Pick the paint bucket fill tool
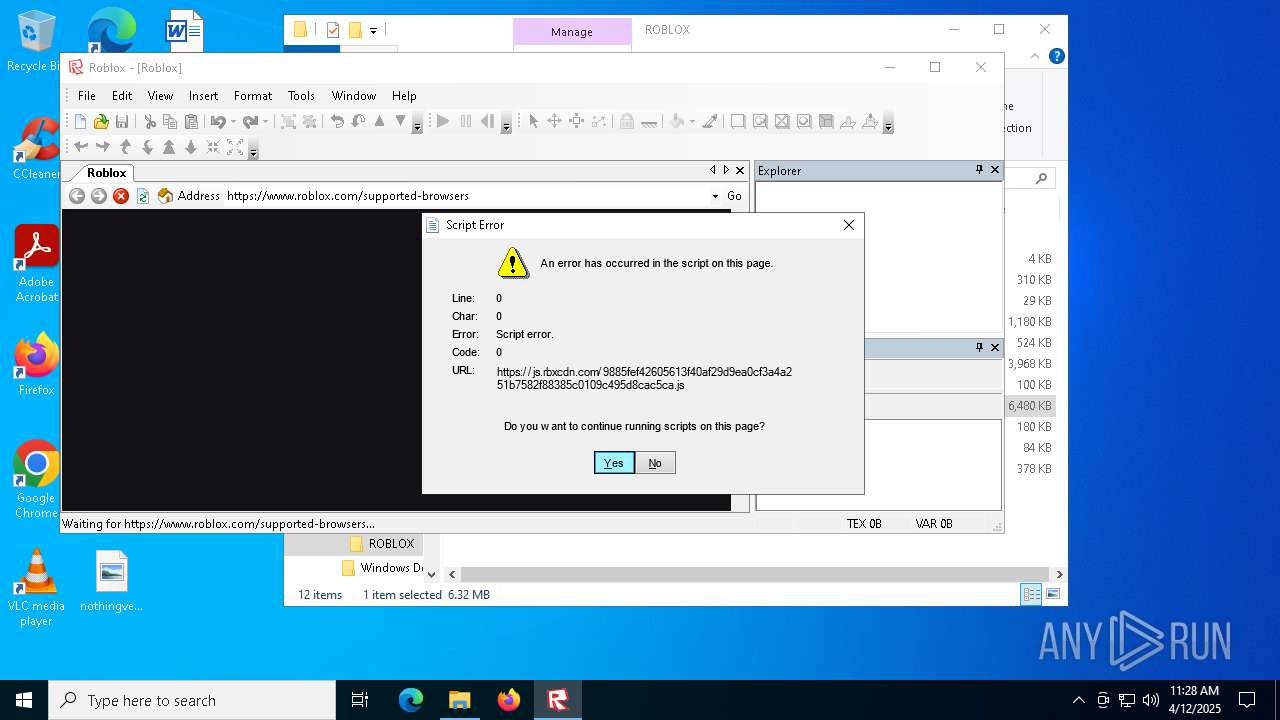 pos(677,122)
